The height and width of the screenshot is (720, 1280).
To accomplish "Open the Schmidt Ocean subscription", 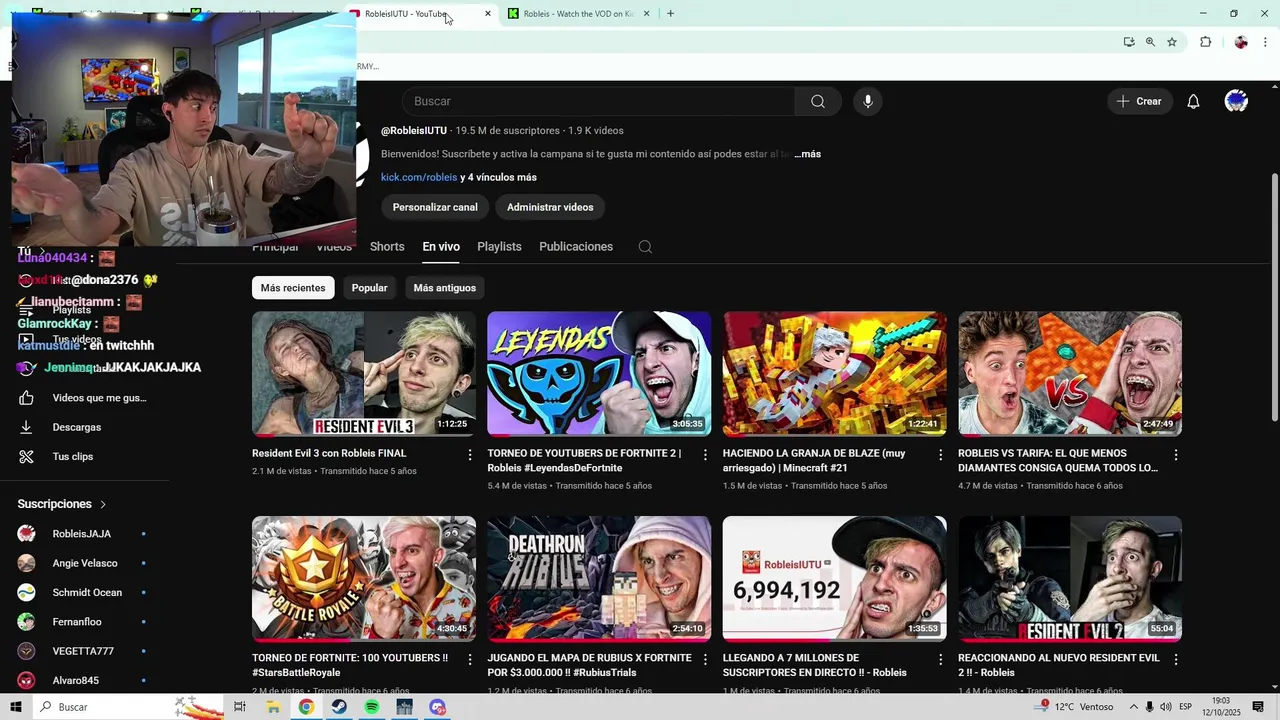I will point(85,592).
